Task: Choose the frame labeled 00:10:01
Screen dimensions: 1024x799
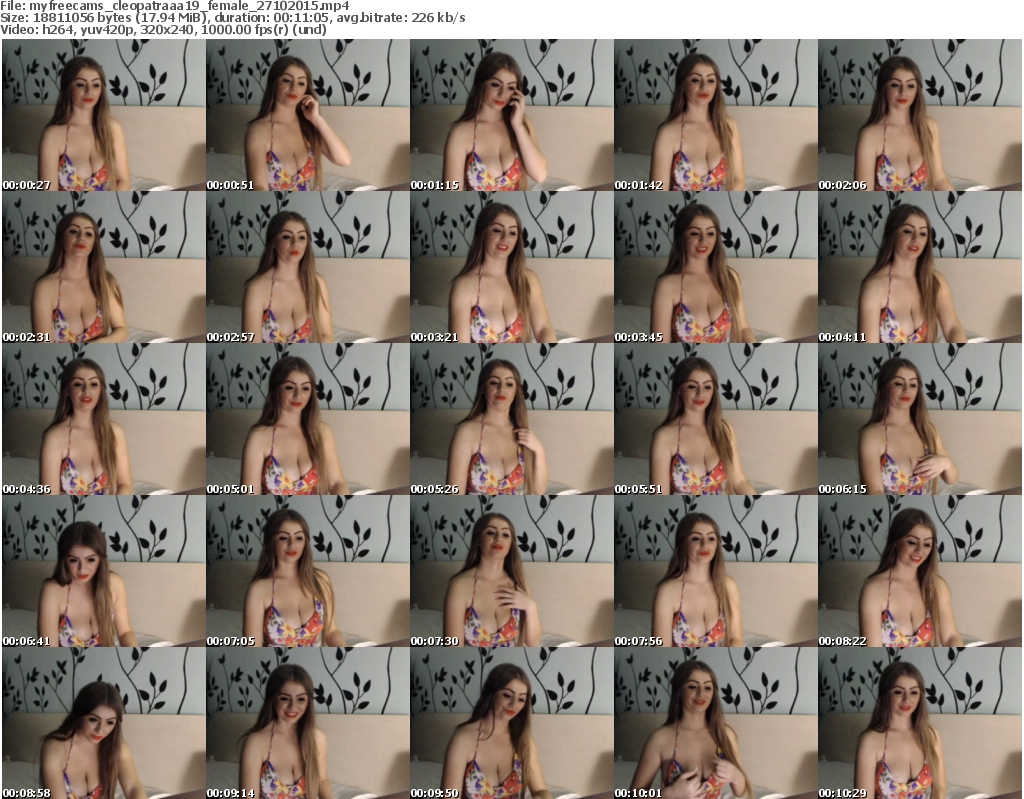Action: tap(716, 723)
